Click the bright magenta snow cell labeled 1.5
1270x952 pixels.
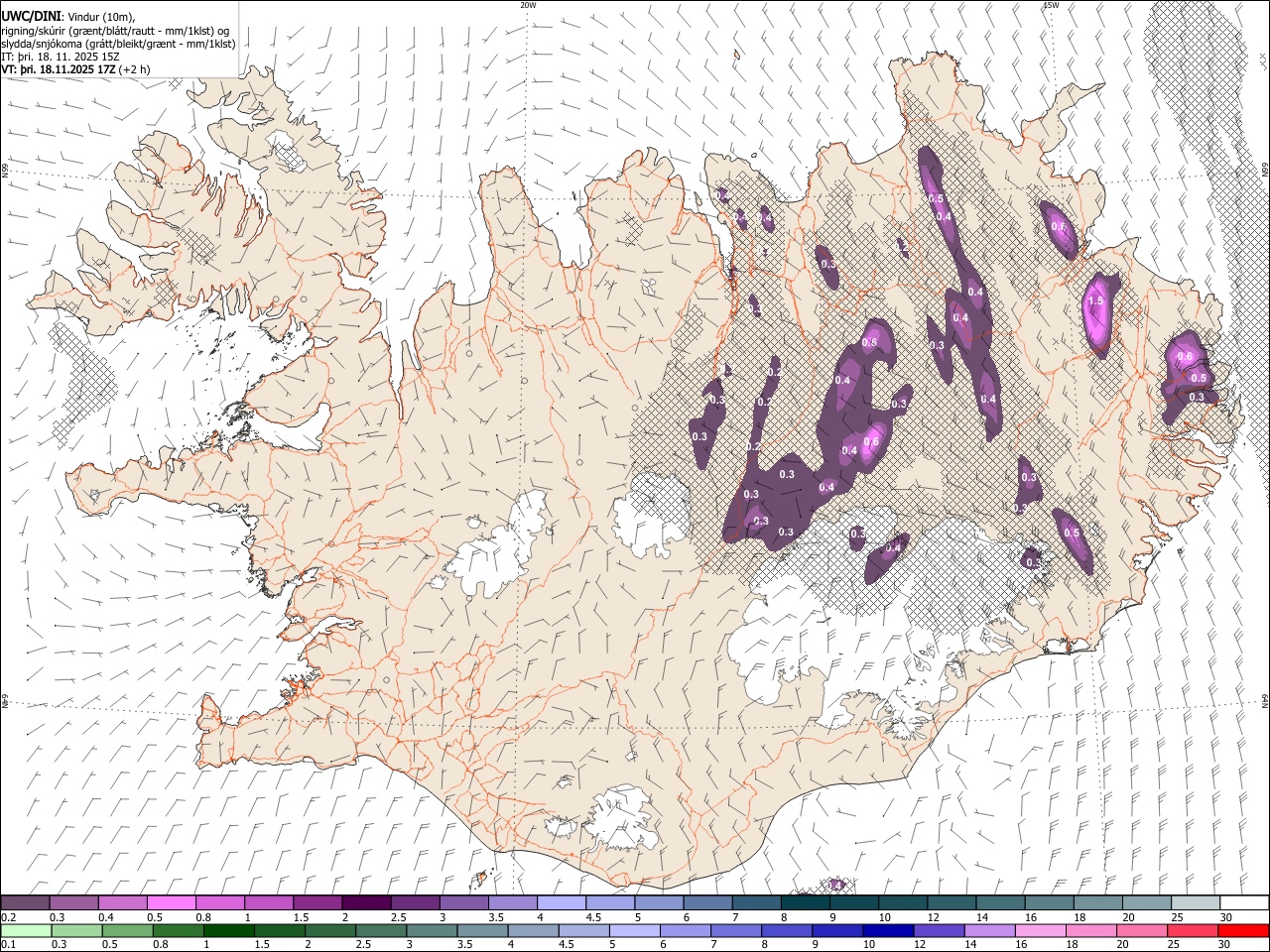1096,315
